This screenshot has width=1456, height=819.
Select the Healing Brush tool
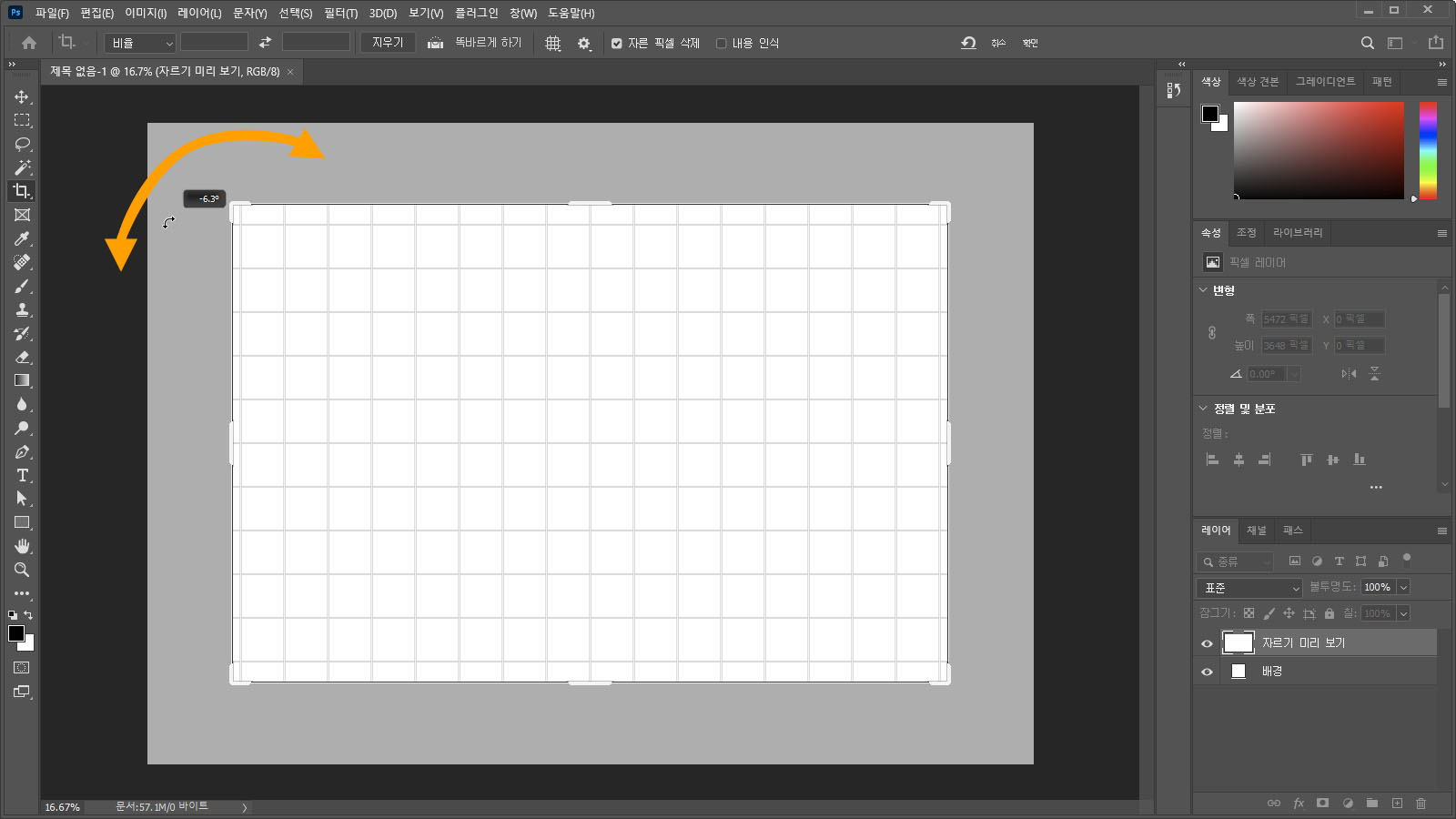click(22, 262)
